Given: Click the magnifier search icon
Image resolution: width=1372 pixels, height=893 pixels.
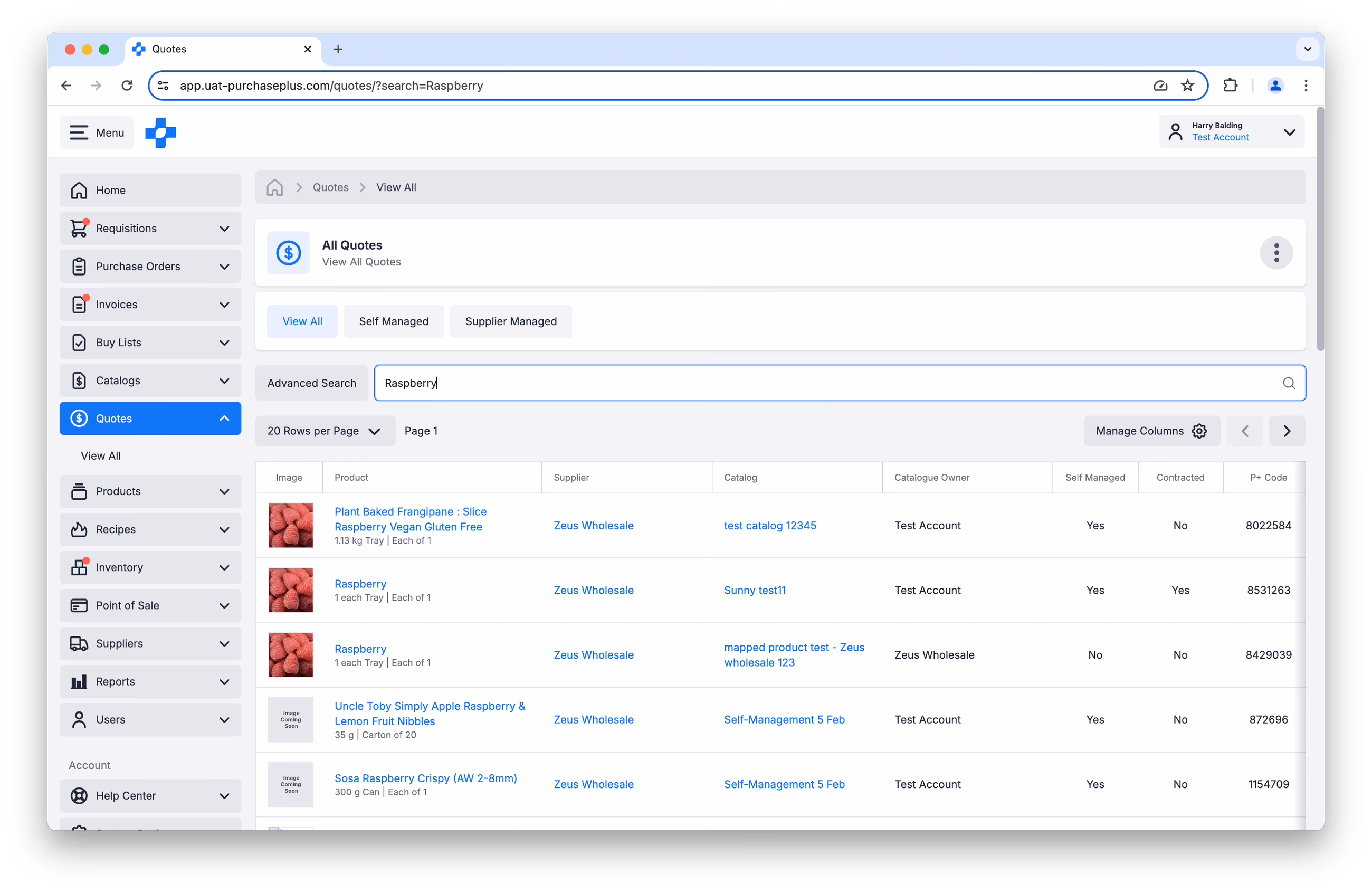Looking at the screenshot, I should click(1289, 383).
